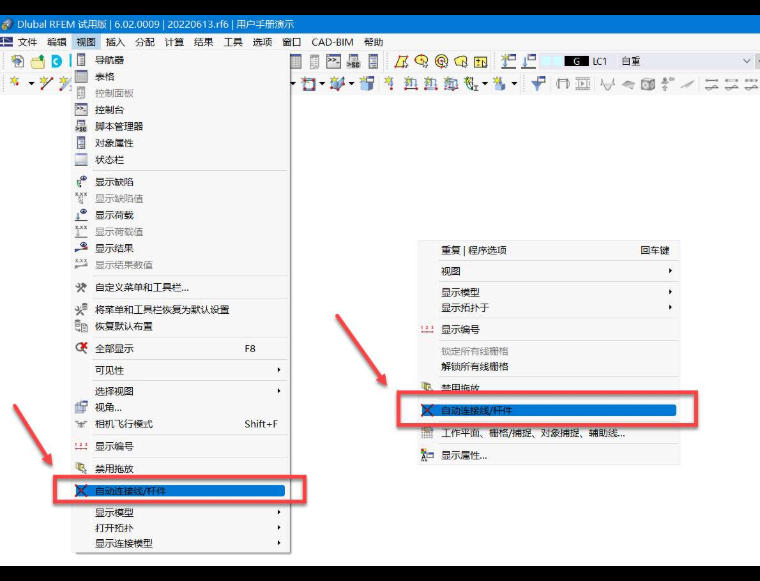The height and width of the screenshot is (581, 760).
Task: Click 显示属性... in context menu
Action: click(x=548, y=455)
